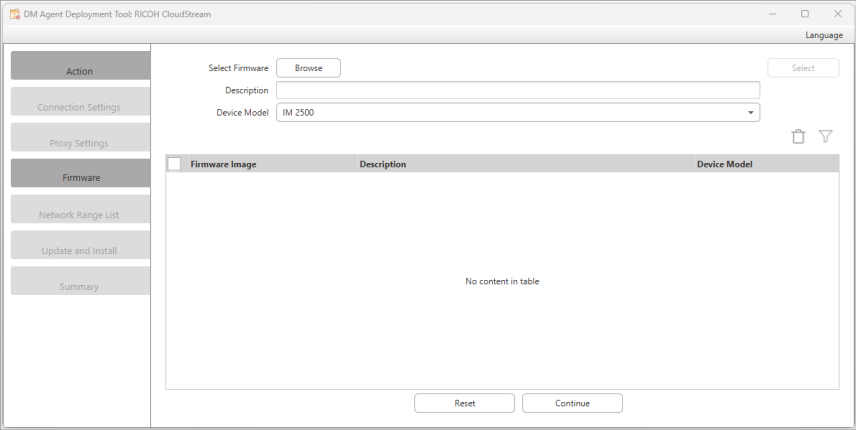This screenshot has height=430, width=856.
Task: Click the Select button at top right
Action: [x=803, y=68]
